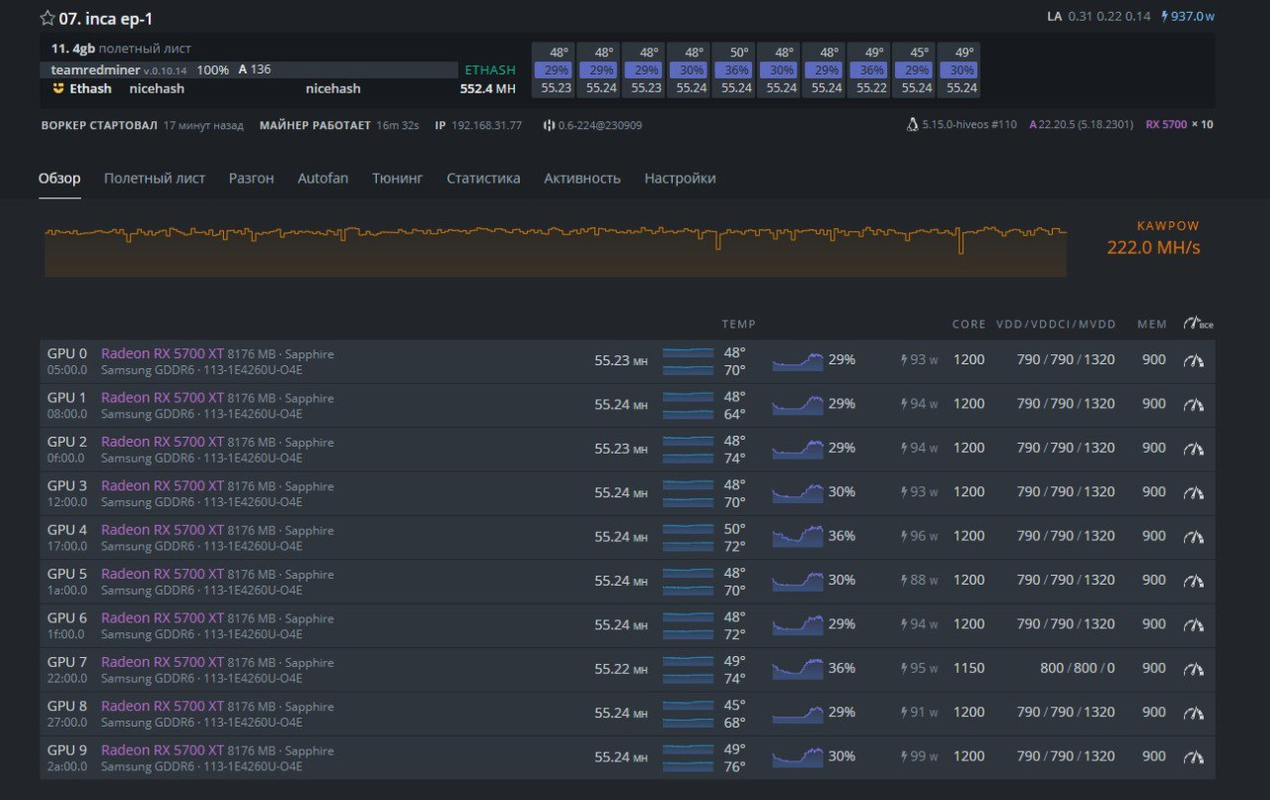Image resolution: width=1270 pixels, height=800 pixels.
Task: Click the Ethash wallet coin icon
Action: click(58, 88)
